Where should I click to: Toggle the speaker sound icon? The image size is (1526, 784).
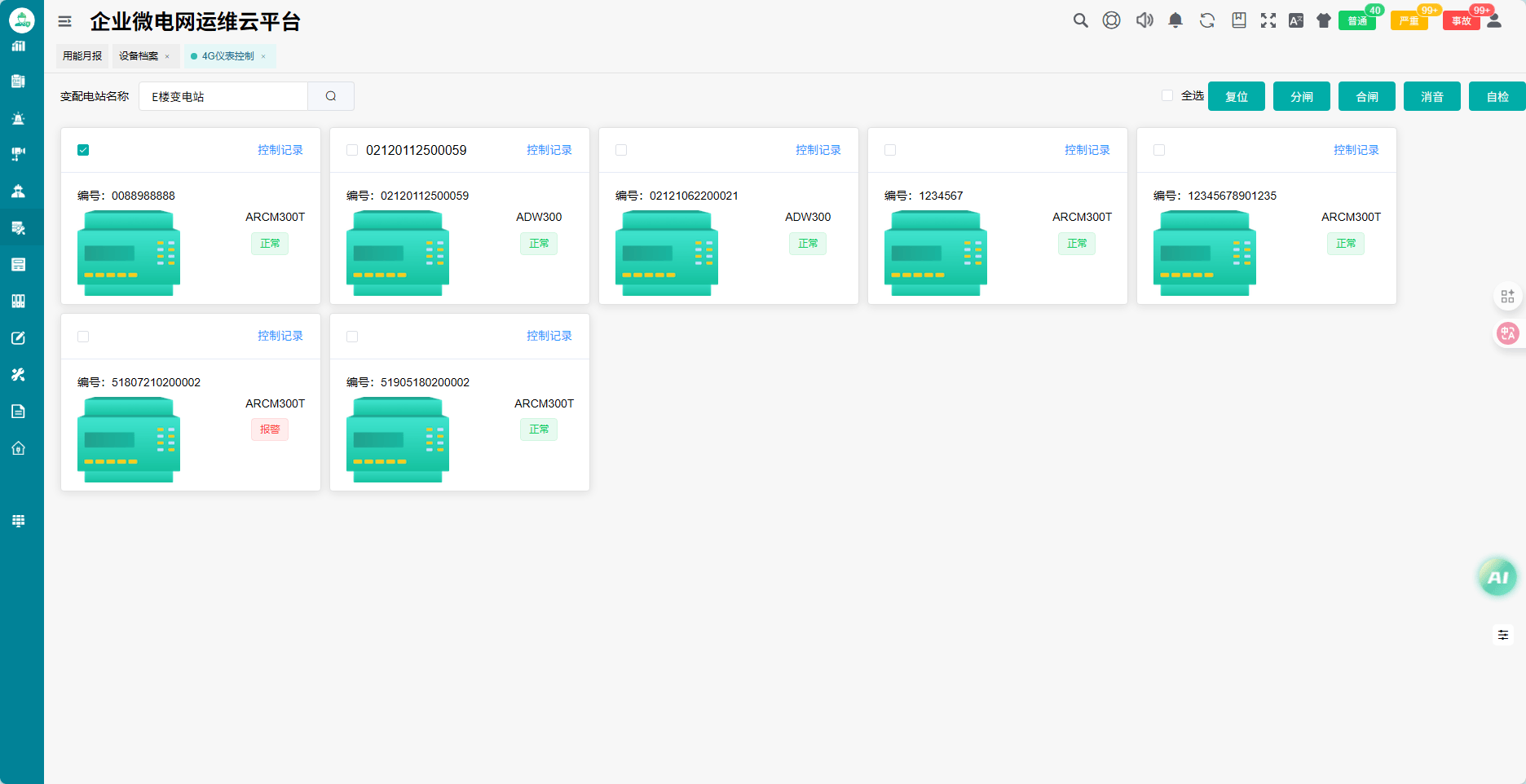[x=1144, y=20]
